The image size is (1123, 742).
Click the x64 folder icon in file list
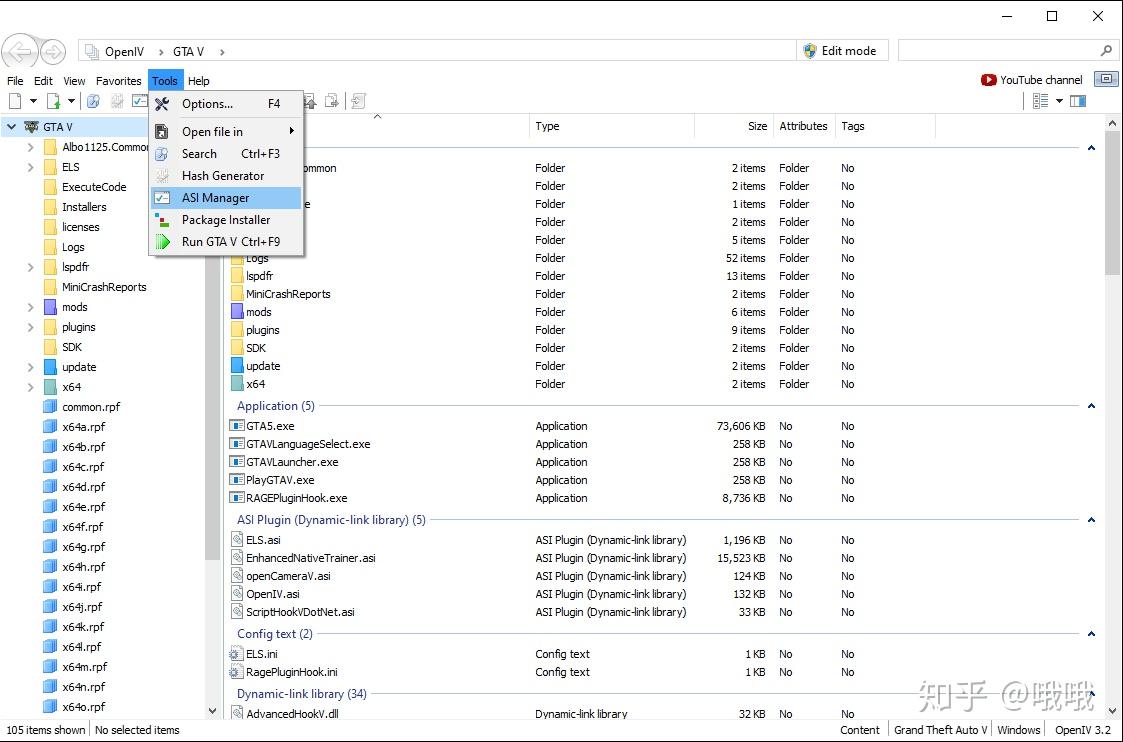pos(237,383)
